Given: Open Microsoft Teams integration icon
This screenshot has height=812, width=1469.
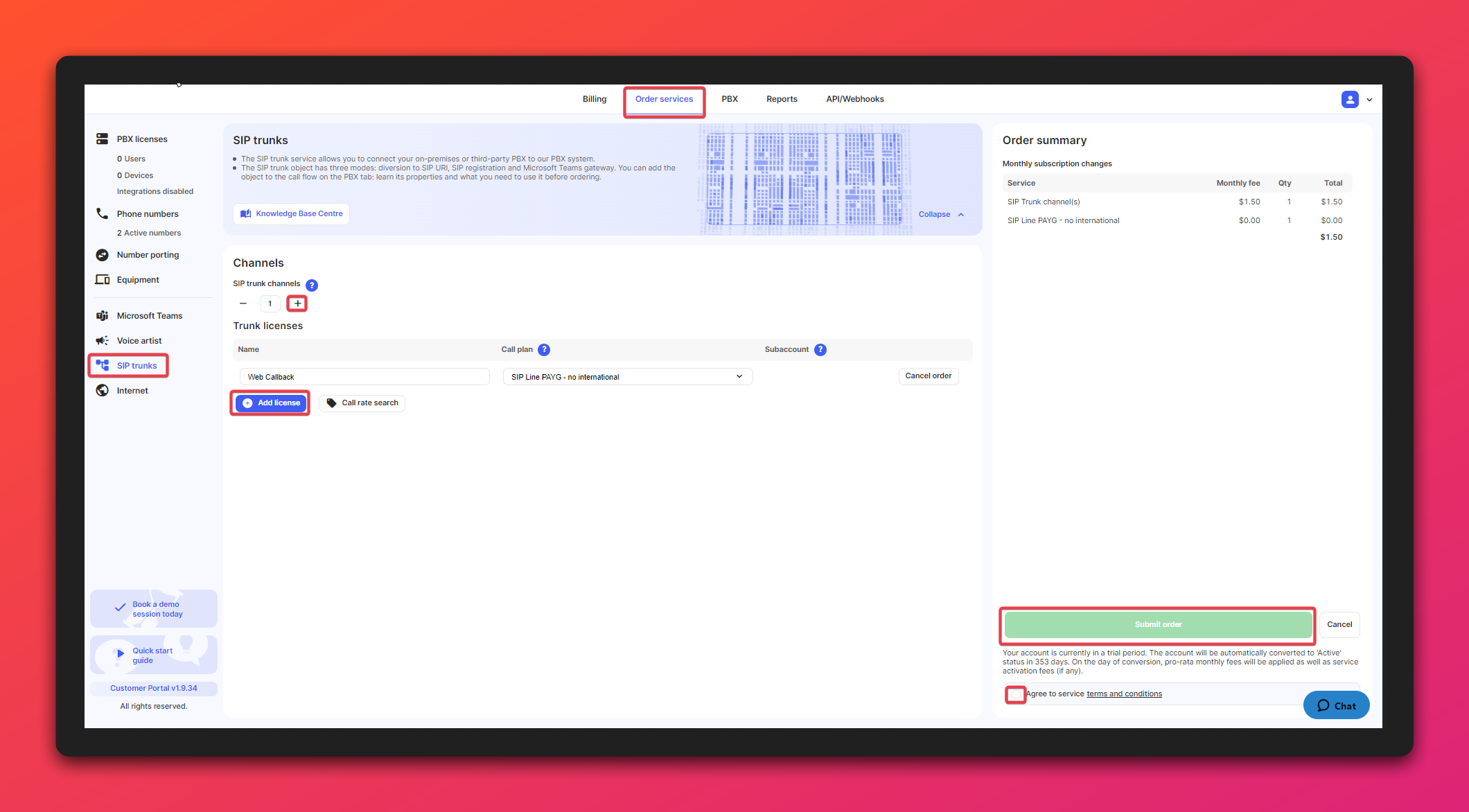Looking at the screenshot, I should pos(102,316).
